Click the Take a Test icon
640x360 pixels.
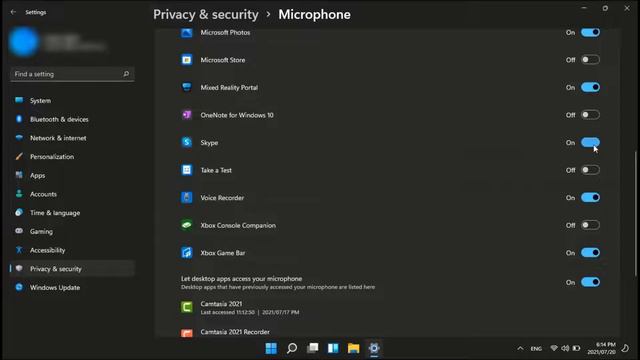187,170
